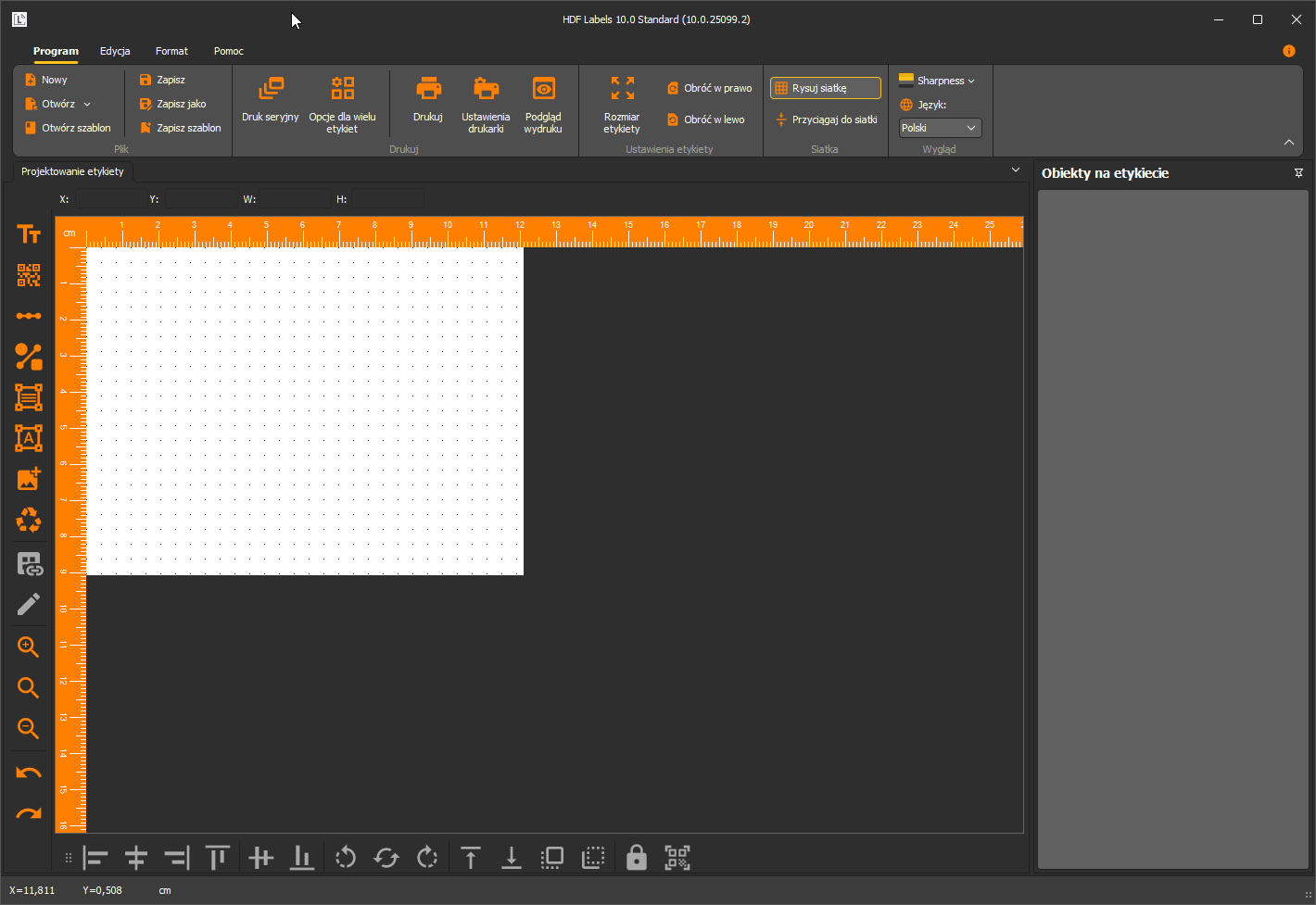Toggle Przyciągaj do siatki snapping
The width and height of the screenshot is (1316, 905).
(826, 119)
